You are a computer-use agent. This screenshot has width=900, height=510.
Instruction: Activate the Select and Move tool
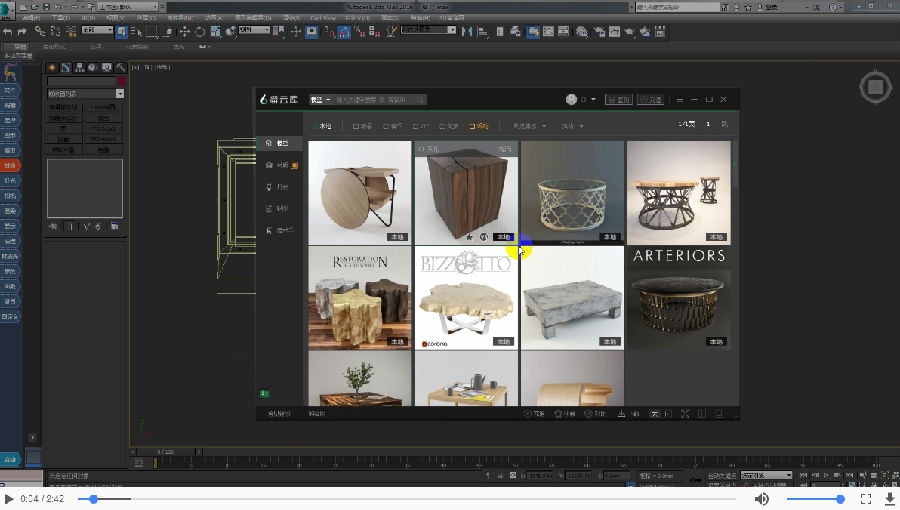(184, 32)
